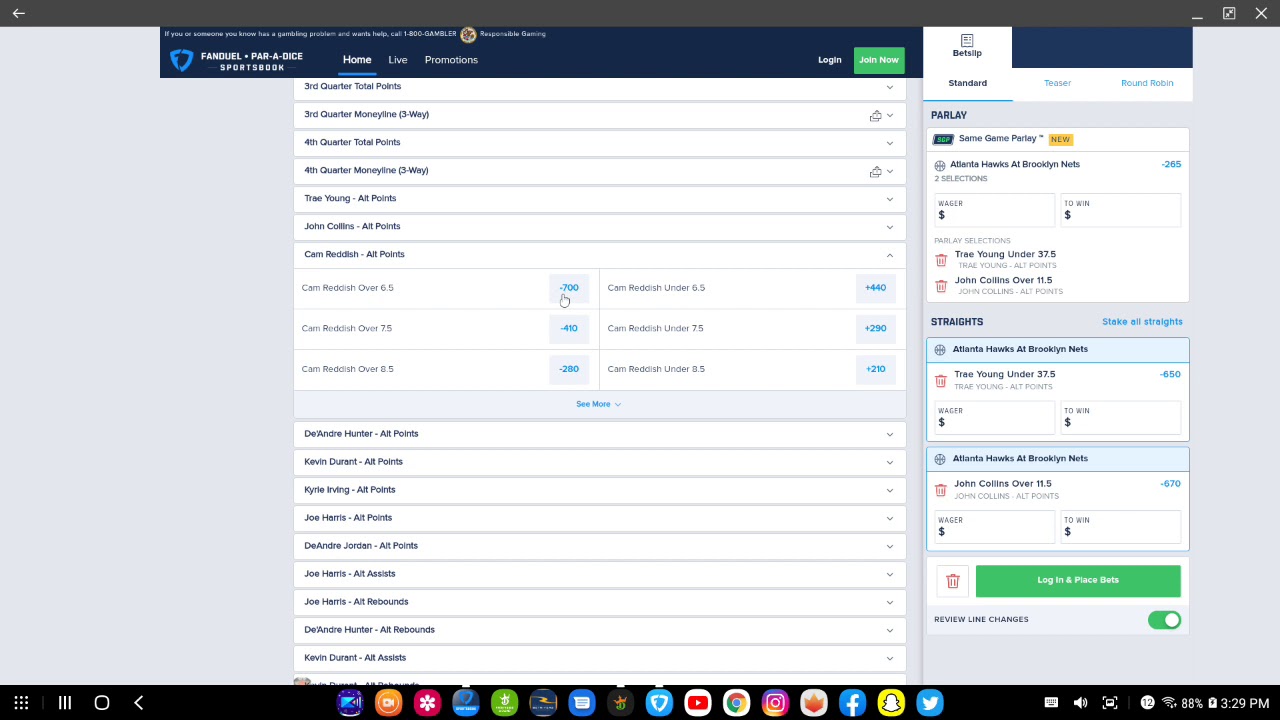Click the back arrow at top left
This screenshot has width=1280, height=720.
(x=18, y=13)
